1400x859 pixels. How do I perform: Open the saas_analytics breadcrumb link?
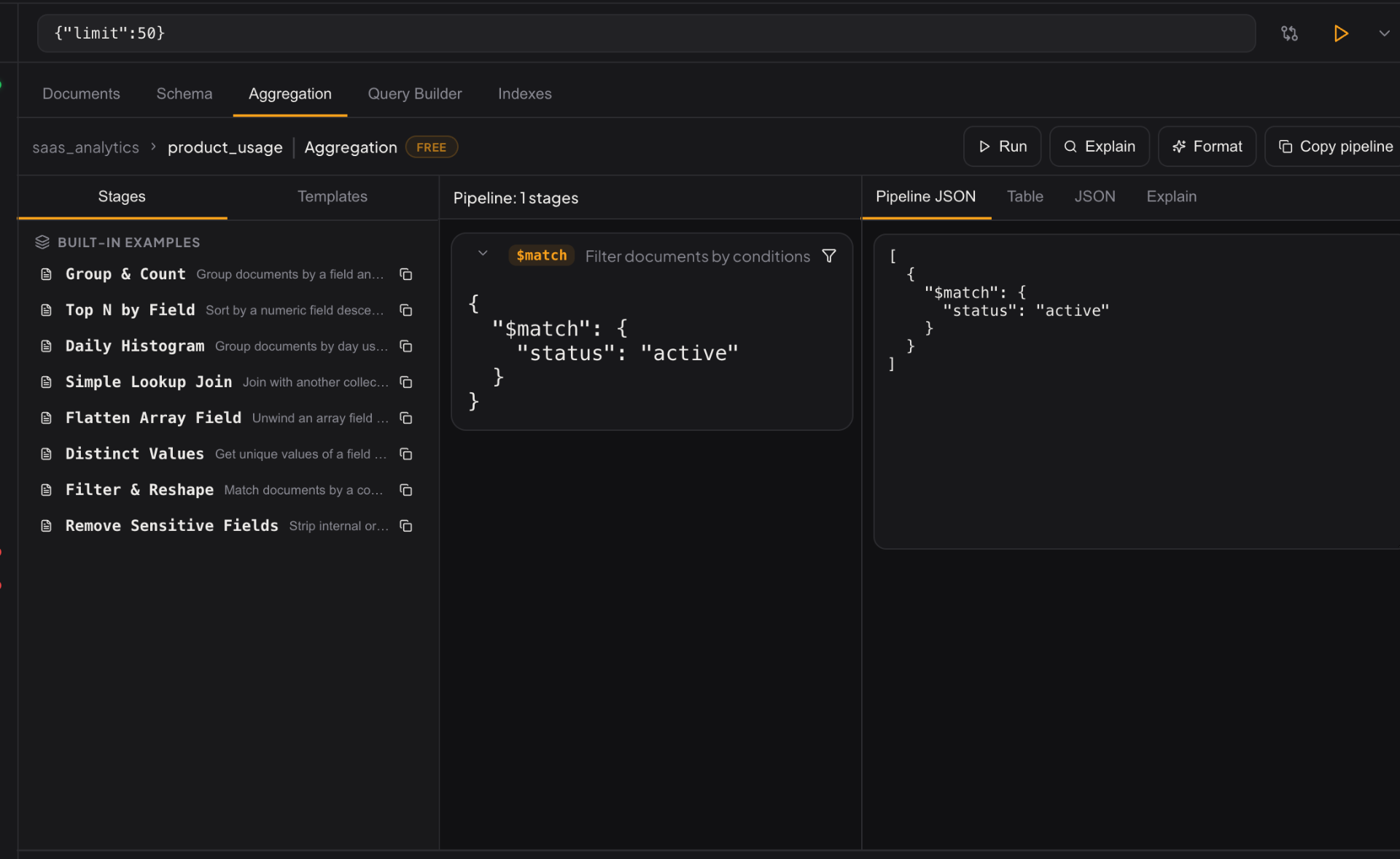85,147
